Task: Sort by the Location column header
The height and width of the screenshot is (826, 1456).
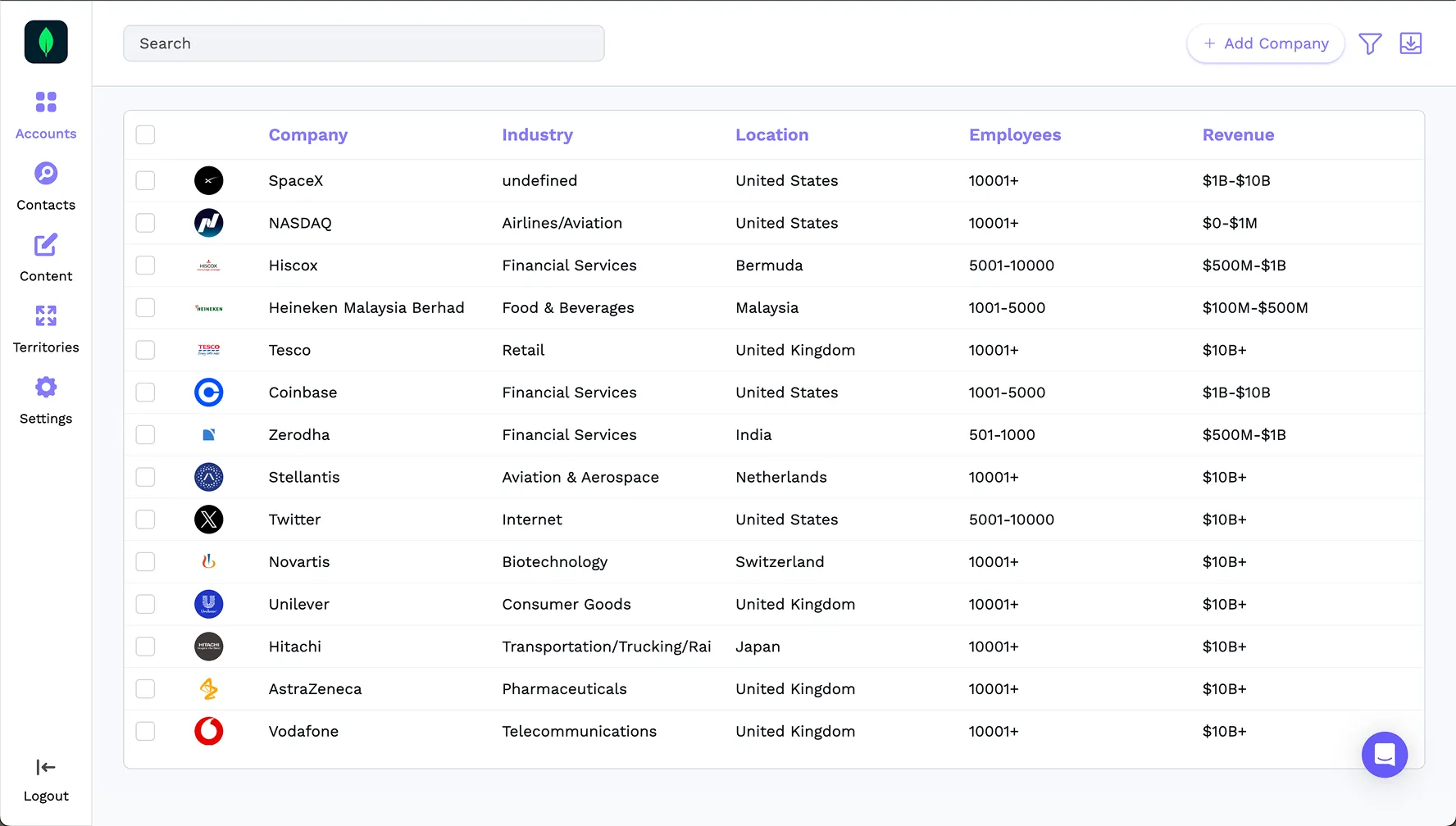Action: point(772,135)
